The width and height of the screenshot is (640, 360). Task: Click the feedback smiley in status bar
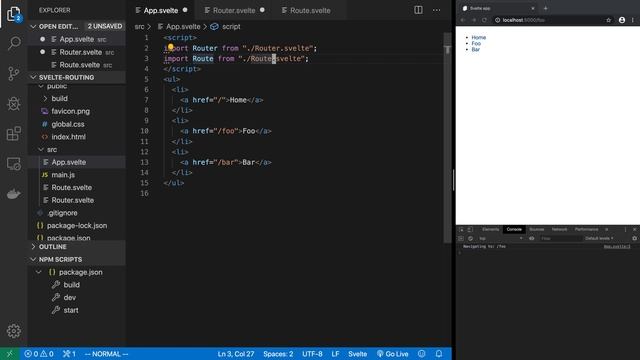pos(422,354)
